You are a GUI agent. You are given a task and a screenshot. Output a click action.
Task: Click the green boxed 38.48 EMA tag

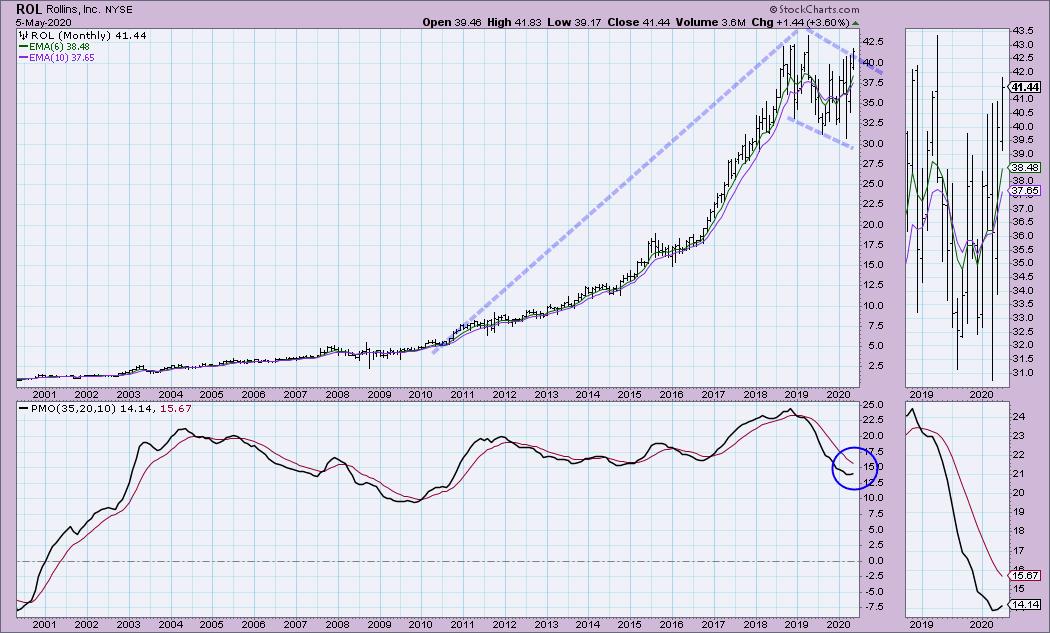point(1026,167)
